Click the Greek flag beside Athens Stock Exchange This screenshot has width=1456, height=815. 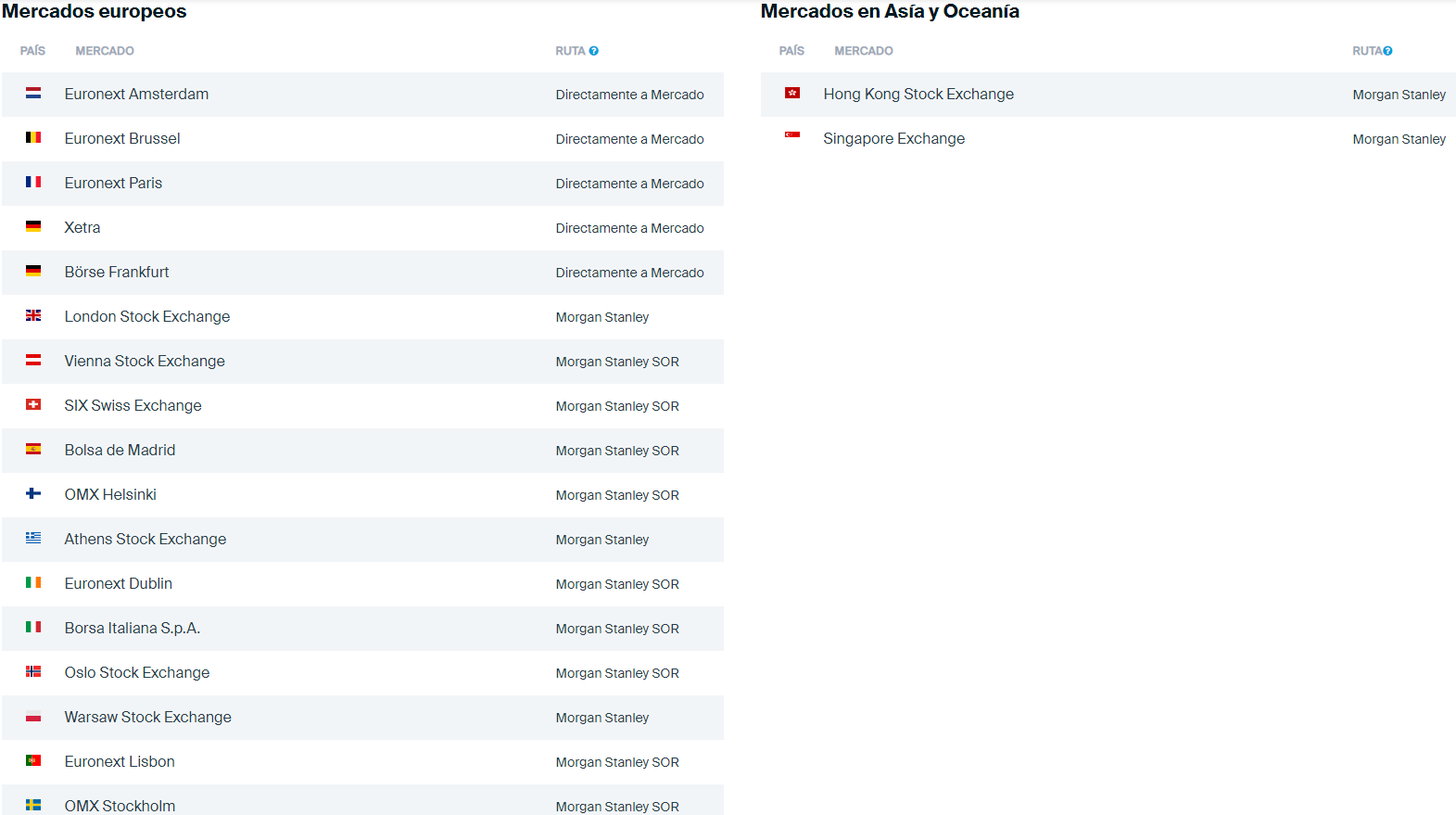click(x=33, y=538)
